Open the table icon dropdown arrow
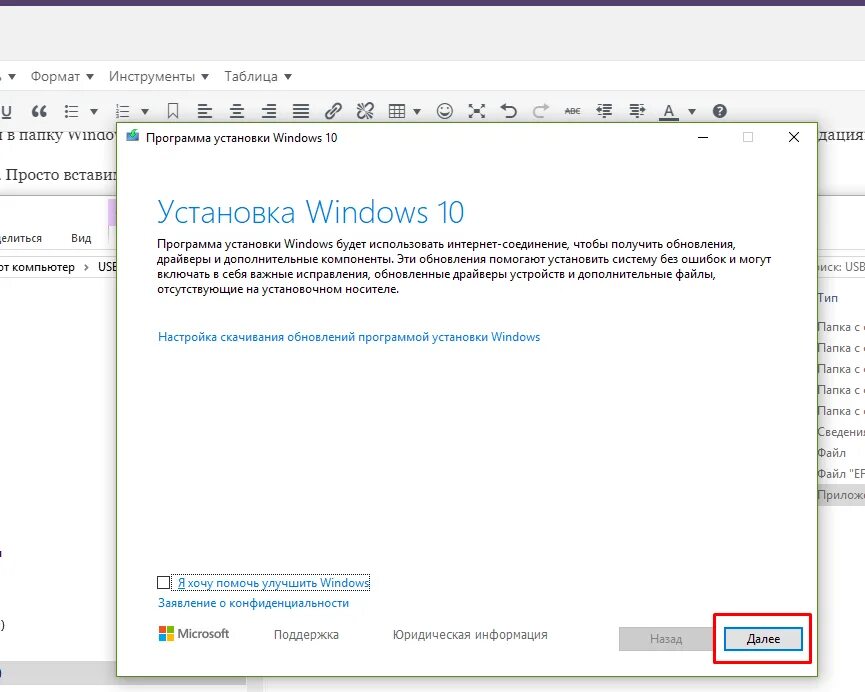The image size is (865, 692). (x=417, y=112)
